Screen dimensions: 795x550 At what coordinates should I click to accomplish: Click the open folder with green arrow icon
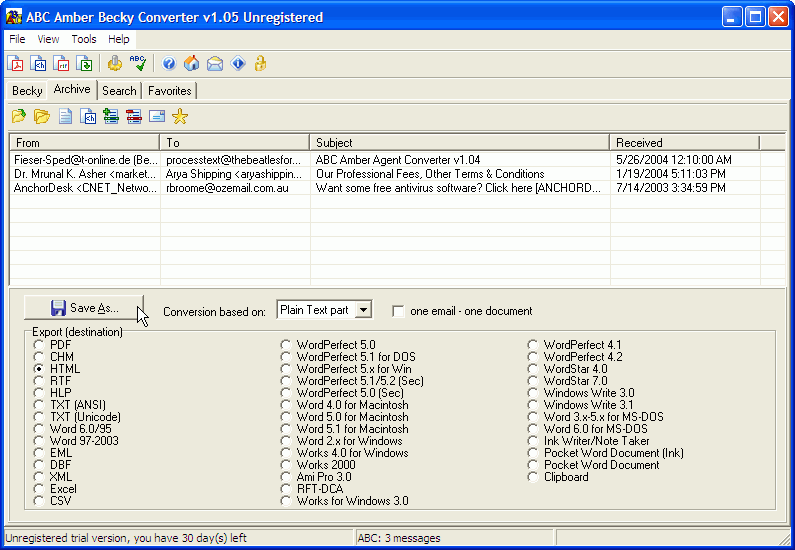click(19, 116)
